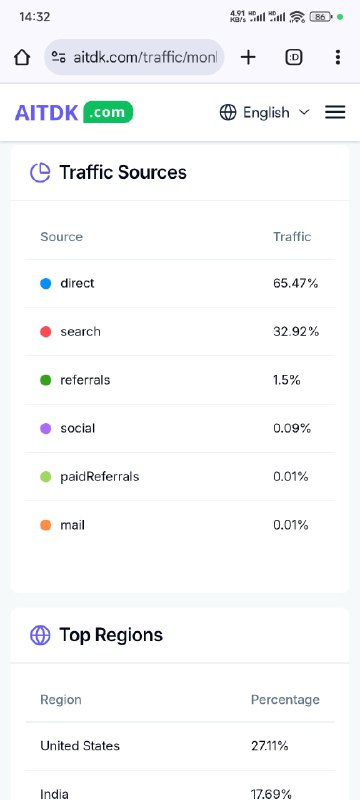This screenshot has height=800, width=360.
Task: Tap the browser home icon
Action: pyautogui.click(x=22, y=58)
